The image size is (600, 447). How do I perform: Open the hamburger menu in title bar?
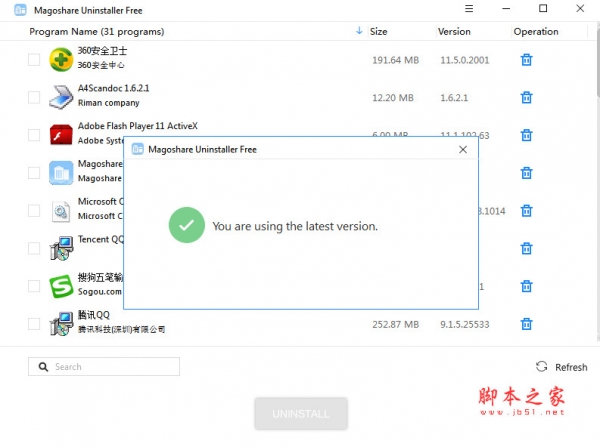(469, 8)
